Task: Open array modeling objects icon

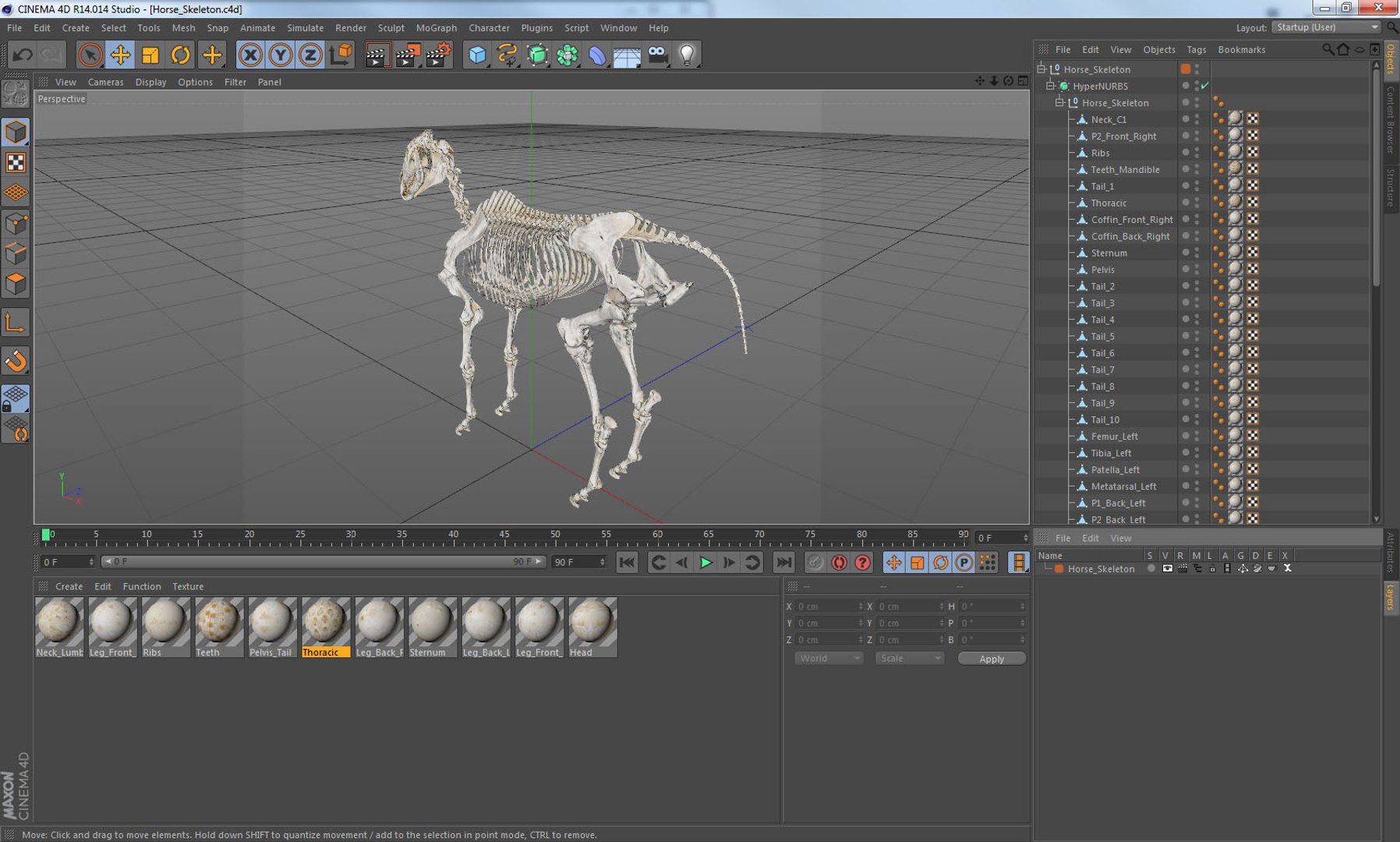Action: point(567,55)
